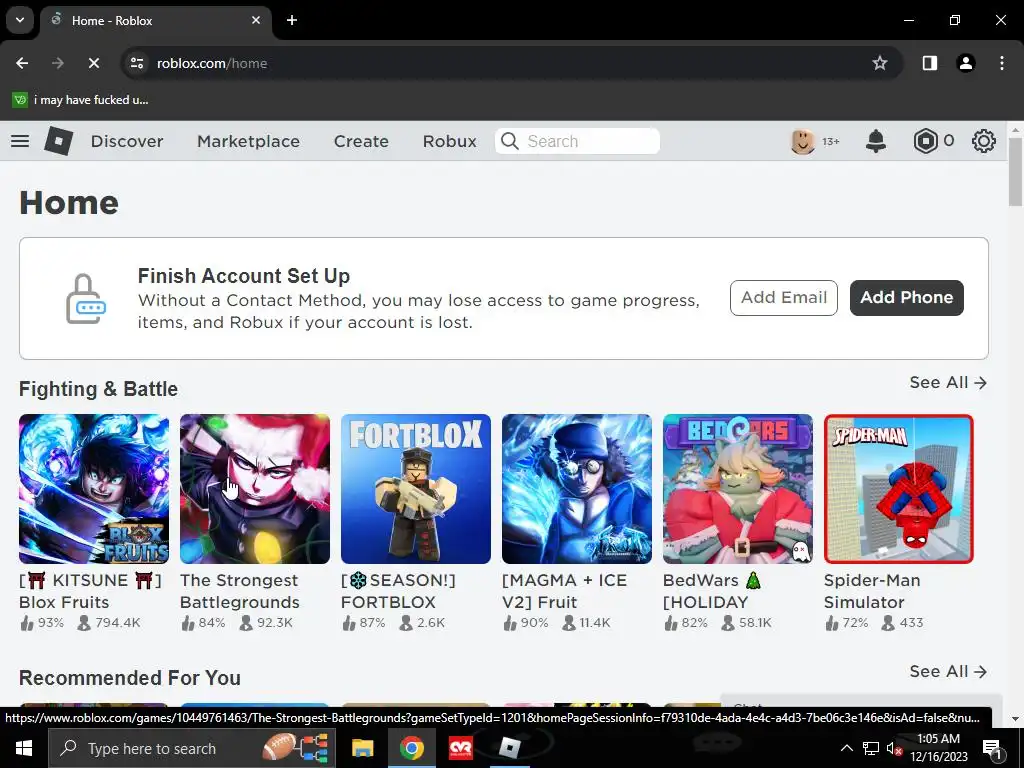Click the Windows taskbar search box
The height and width of the screenshot is (768, 1024).
(x=192, y=748)
